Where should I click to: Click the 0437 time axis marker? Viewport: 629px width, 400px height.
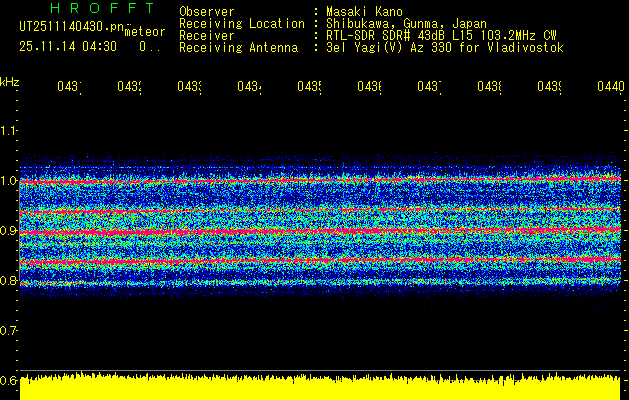pos(429,86)
